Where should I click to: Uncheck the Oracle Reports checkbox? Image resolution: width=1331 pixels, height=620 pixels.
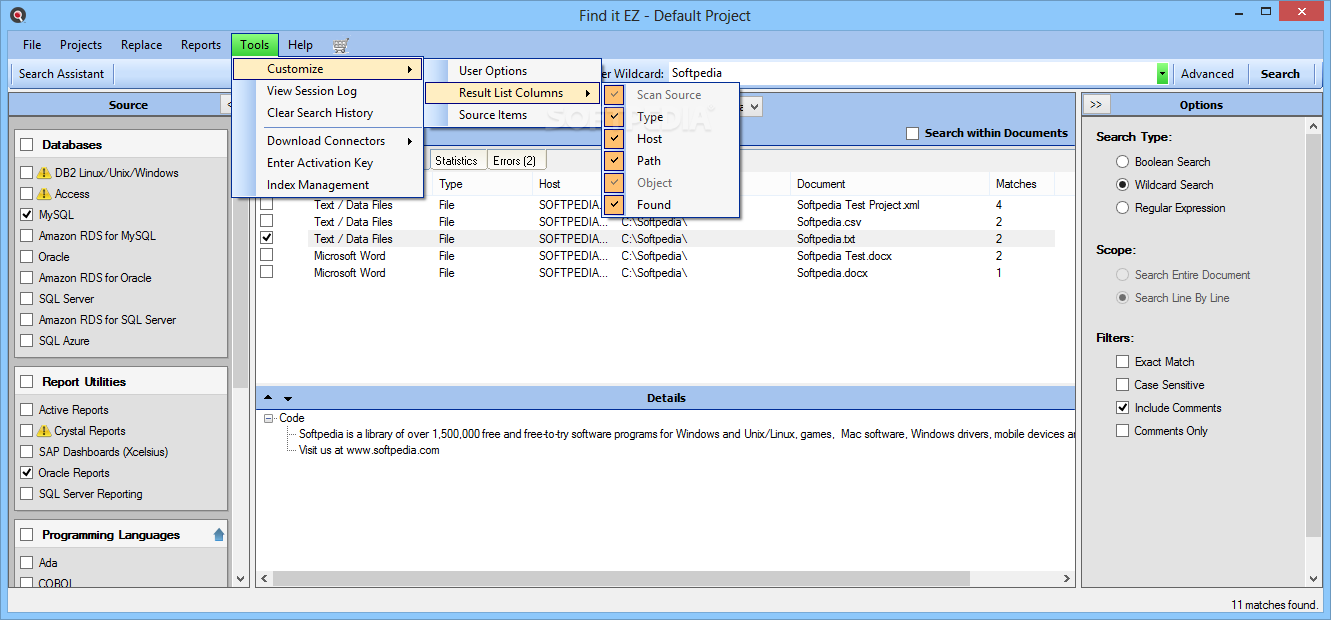27,473
